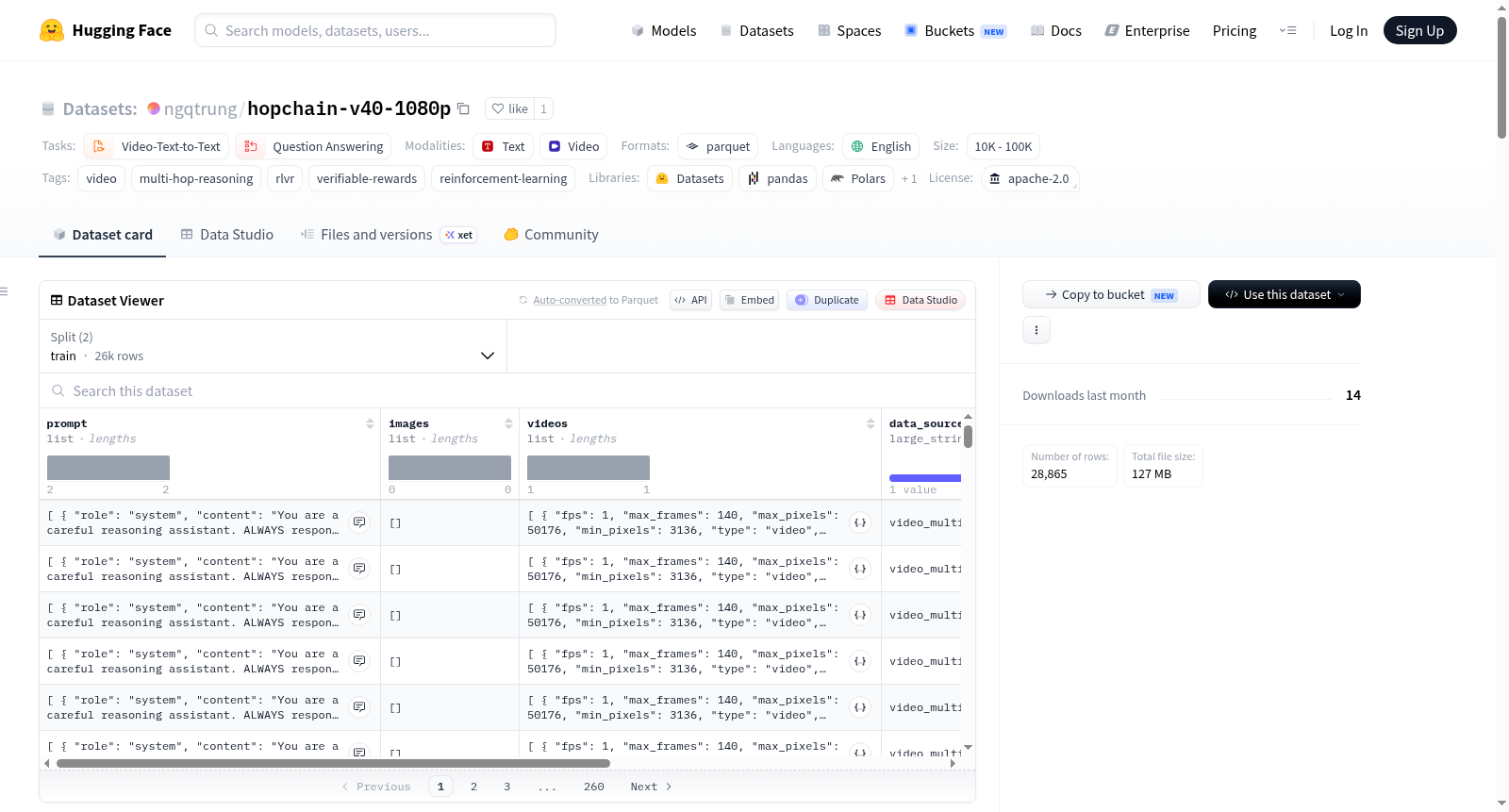Open the more options three-dot button
Image resolution: width=1509 pixels, height=812 pixels.
point(1036,330)
